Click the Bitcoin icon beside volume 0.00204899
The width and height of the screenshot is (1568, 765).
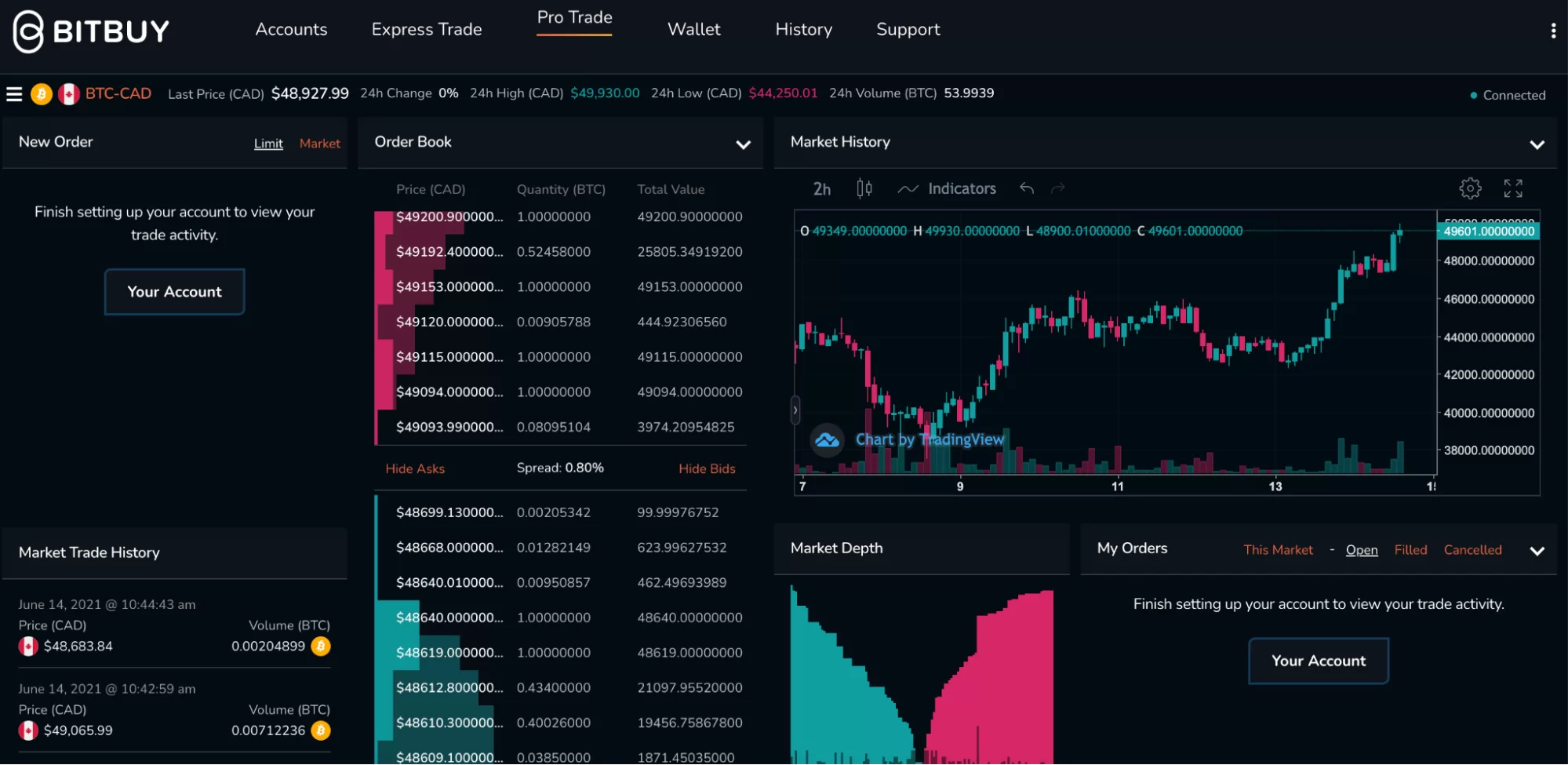(x=321, y=647)
